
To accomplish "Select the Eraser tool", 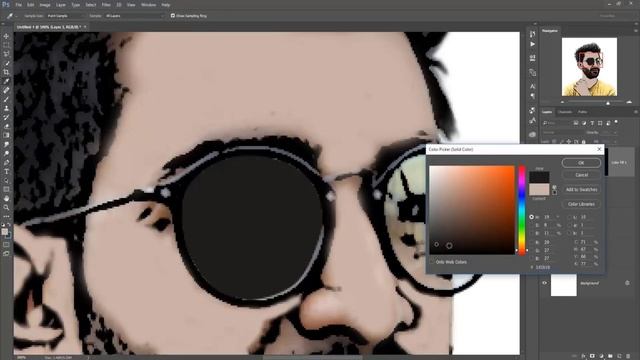I will click(x=6, y=126).
